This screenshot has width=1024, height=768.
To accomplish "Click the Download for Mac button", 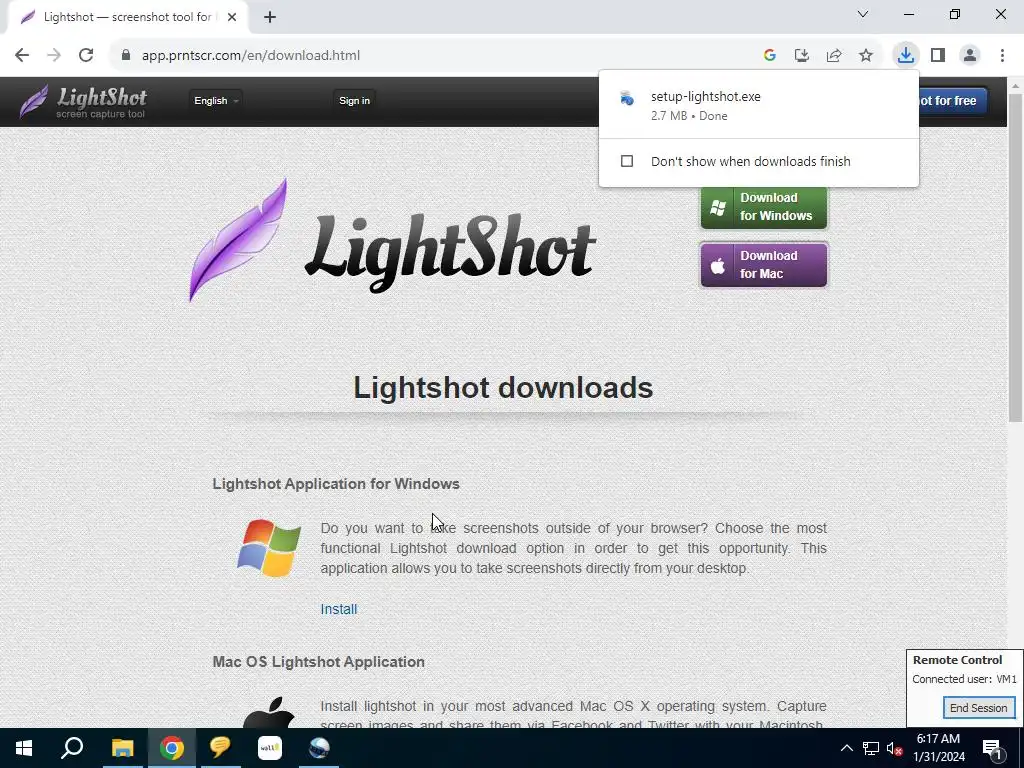I will pos(763,264).
